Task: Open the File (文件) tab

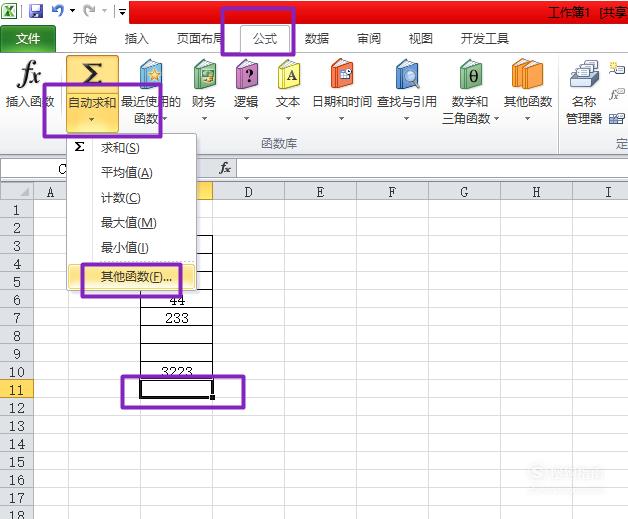Action: pos(28,39)
